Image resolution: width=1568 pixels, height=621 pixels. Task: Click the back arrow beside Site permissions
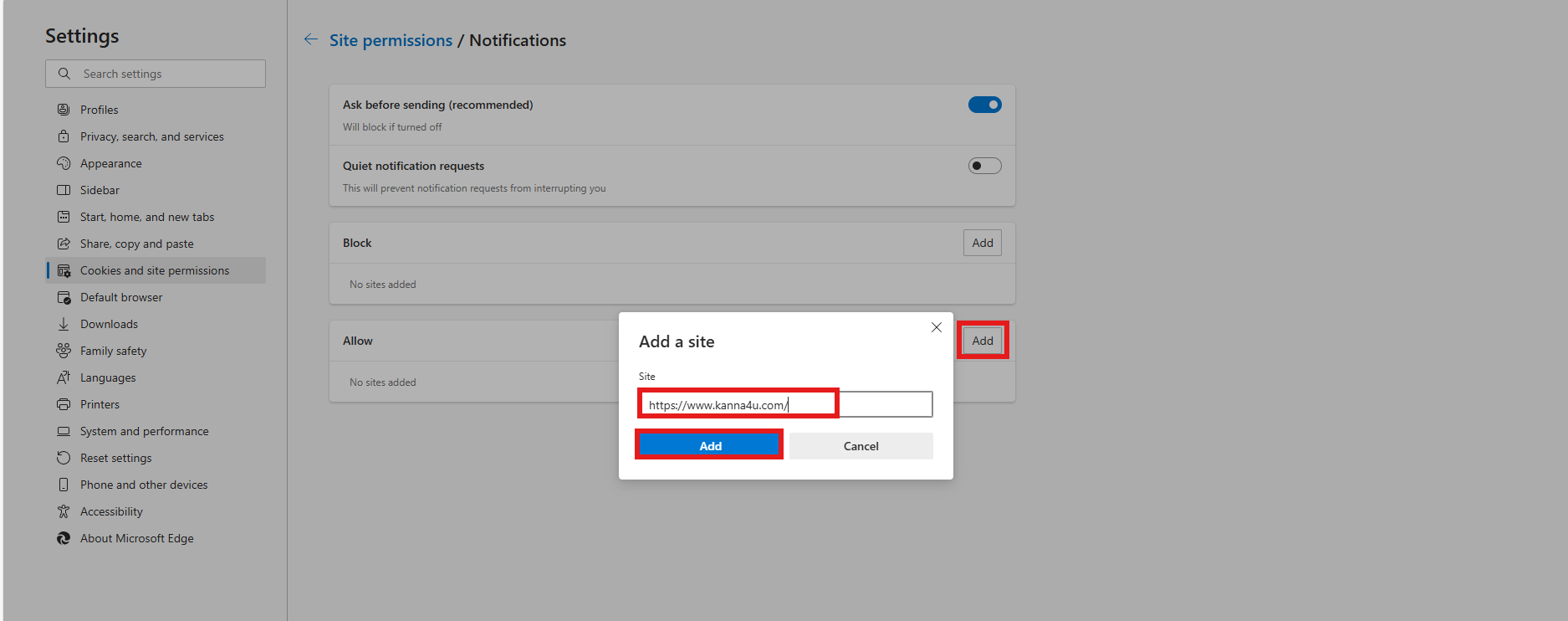tap(311, 40)
